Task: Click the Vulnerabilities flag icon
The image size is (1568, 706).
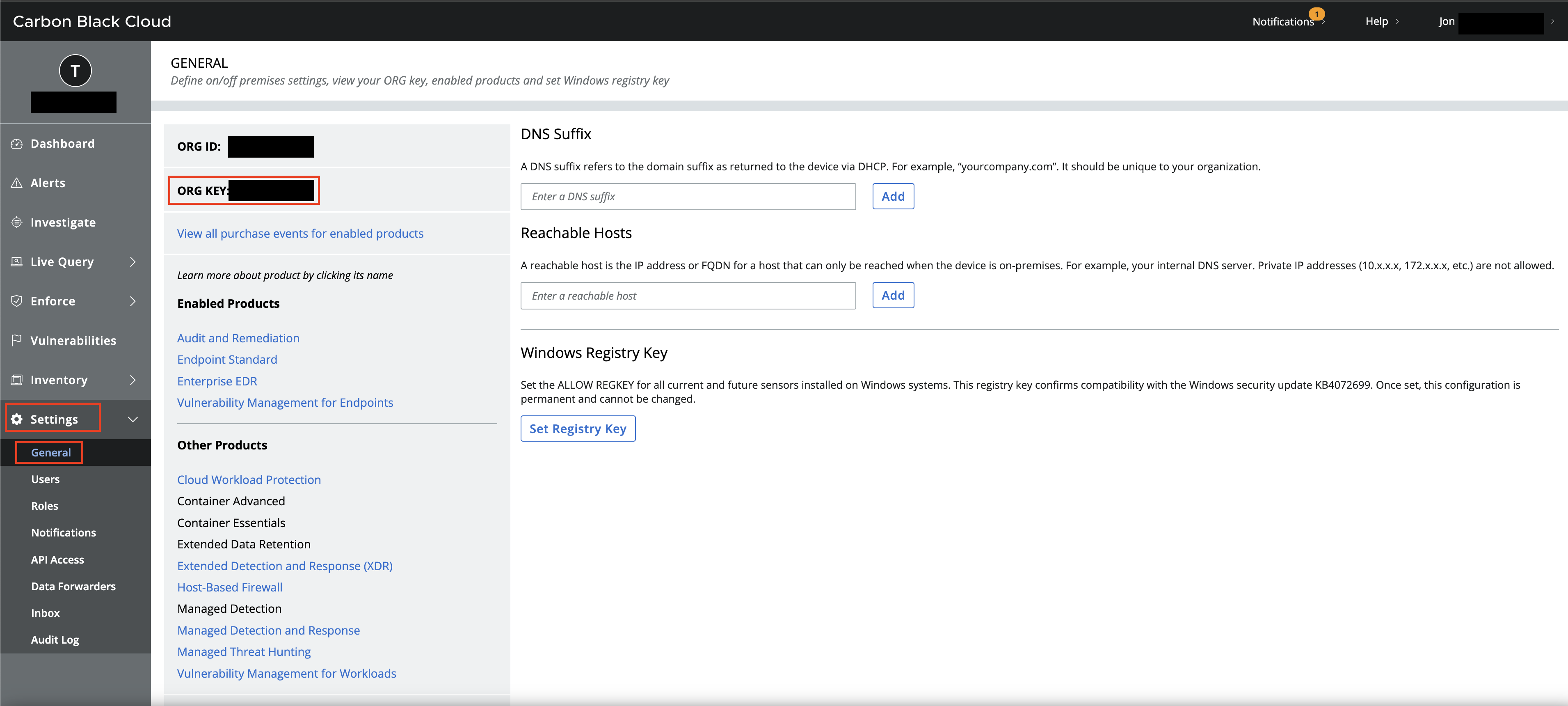Action: coord(16,340)
